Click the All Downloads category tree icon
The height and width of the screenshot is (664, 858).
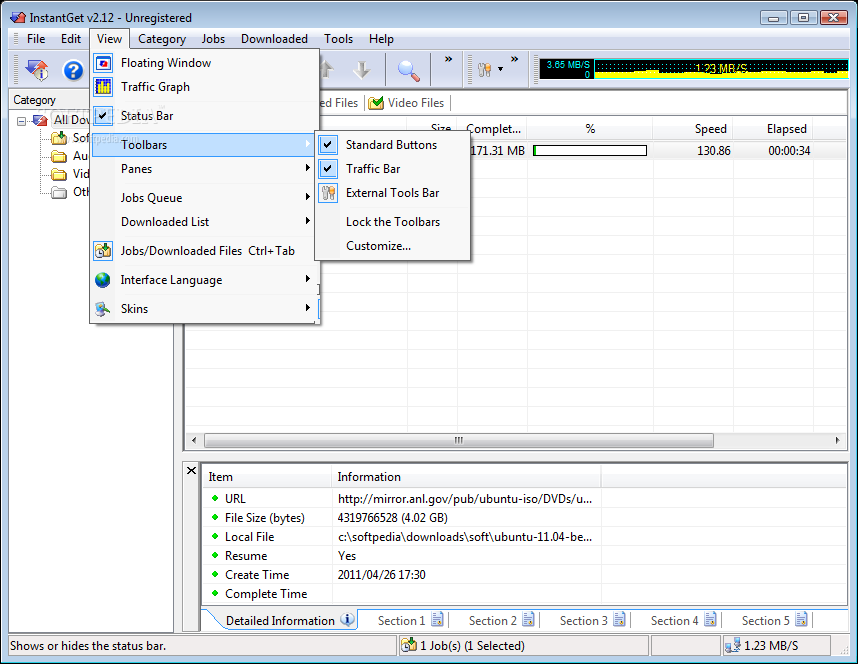pos(40,120)
